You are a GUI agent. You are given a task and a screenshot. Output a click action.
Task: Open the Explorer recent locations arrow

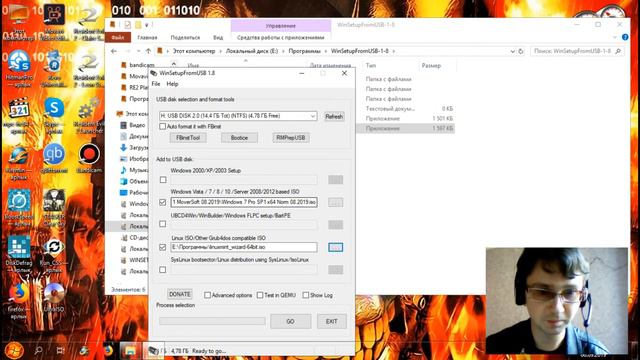pyautogui.click(x=138, y=51)
